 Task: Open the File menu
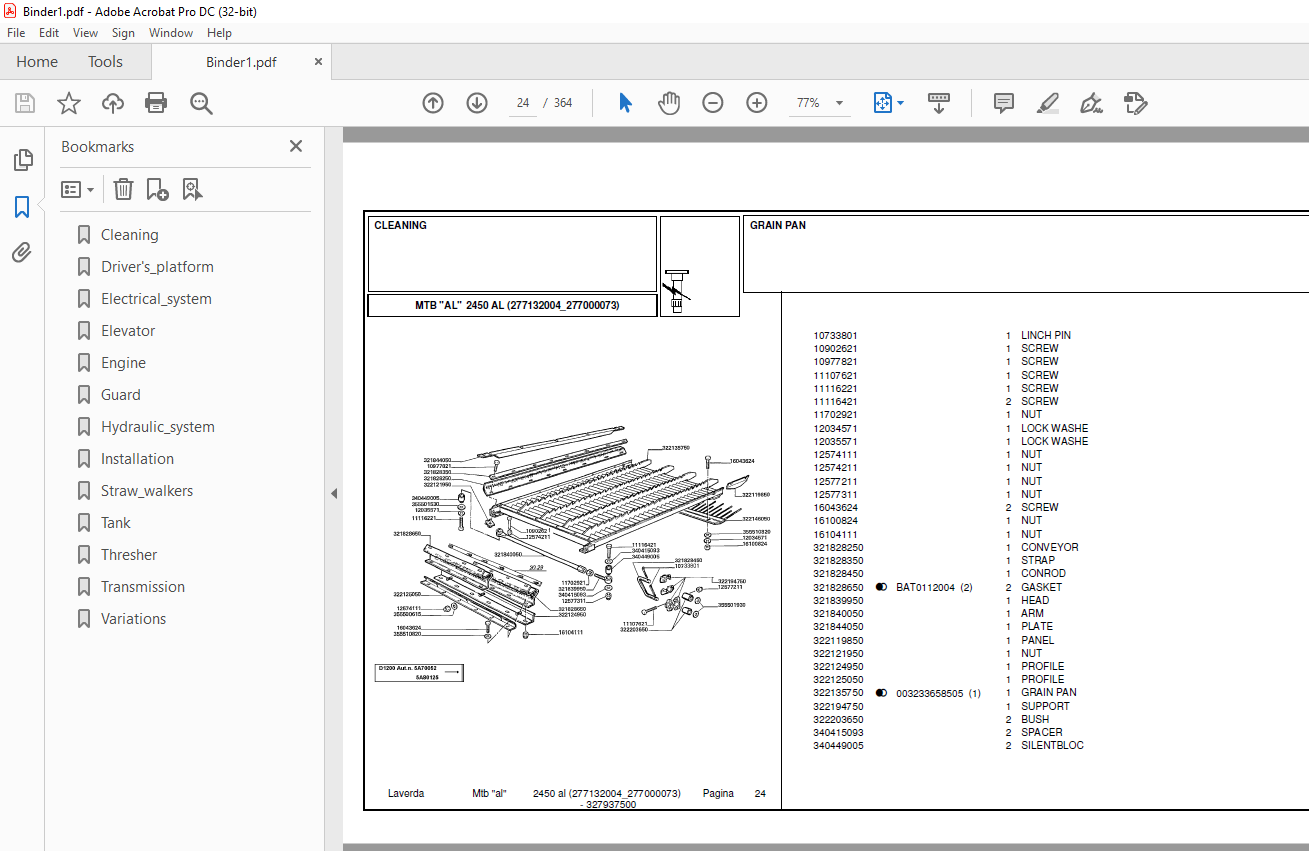(16, 33)
